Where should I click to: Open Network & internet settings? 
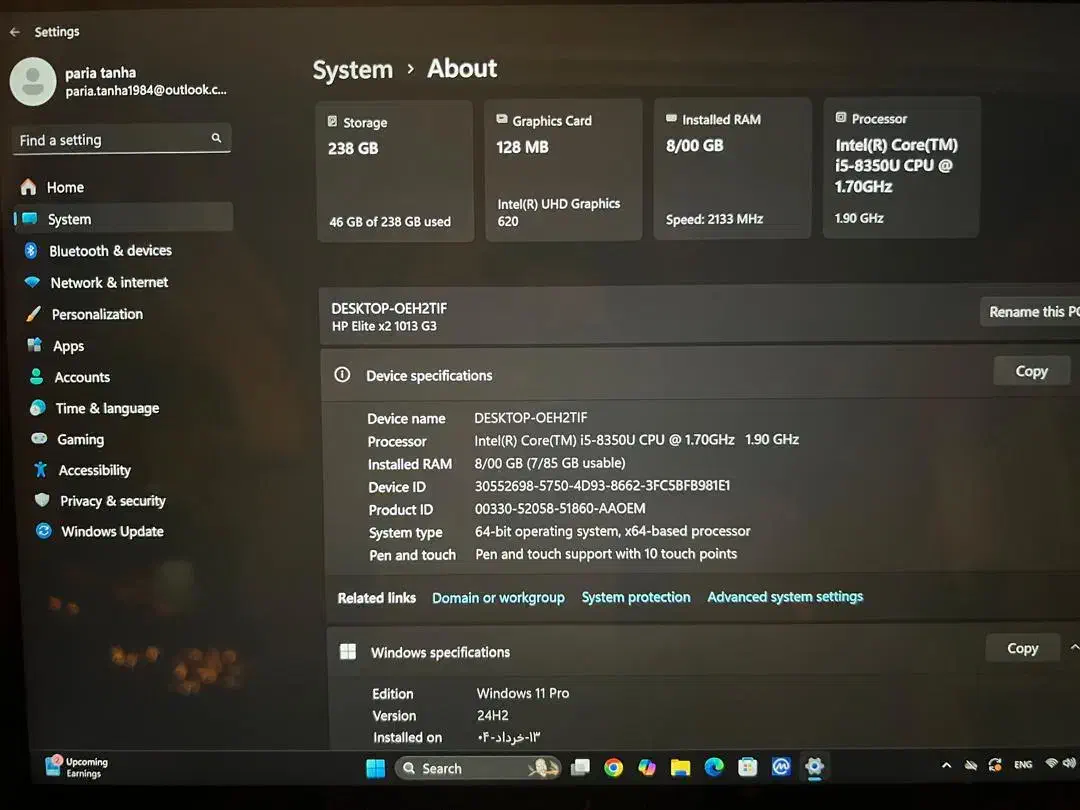pos(109,283)
